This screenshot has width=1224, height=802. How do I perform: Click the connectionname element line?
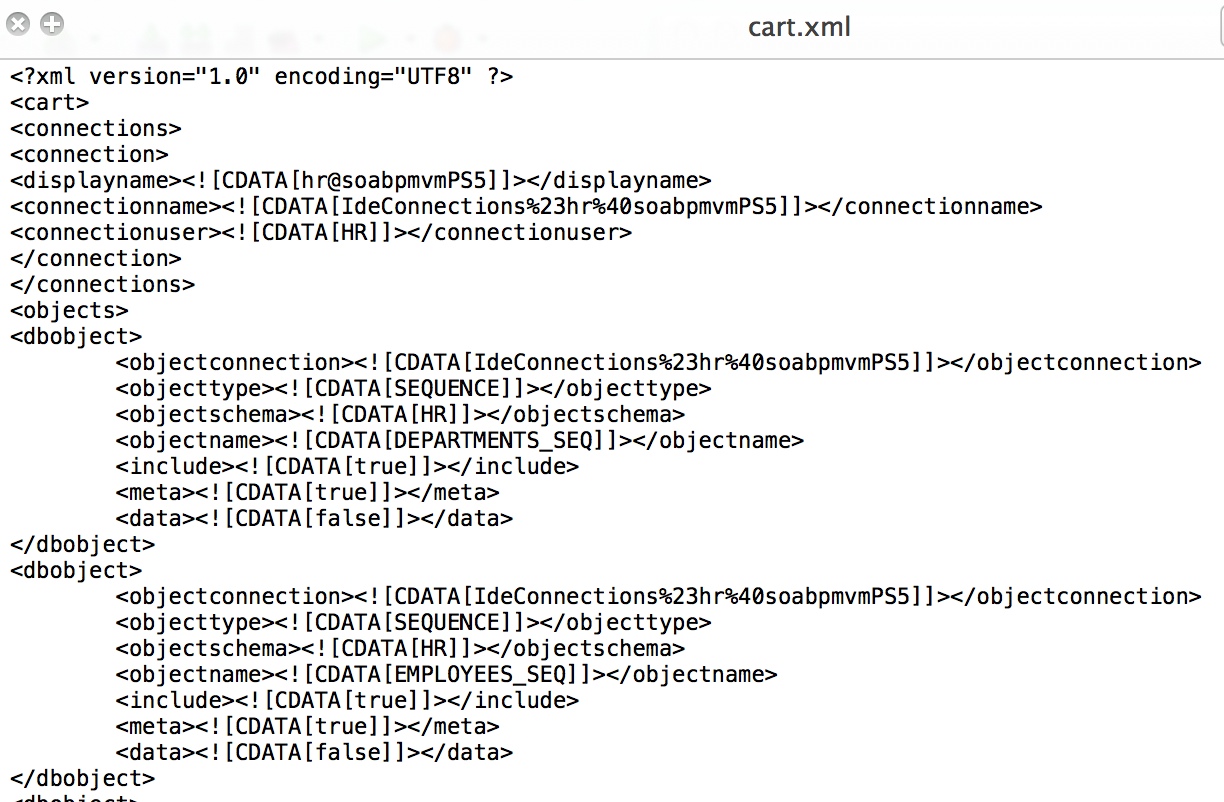(526, 206)
